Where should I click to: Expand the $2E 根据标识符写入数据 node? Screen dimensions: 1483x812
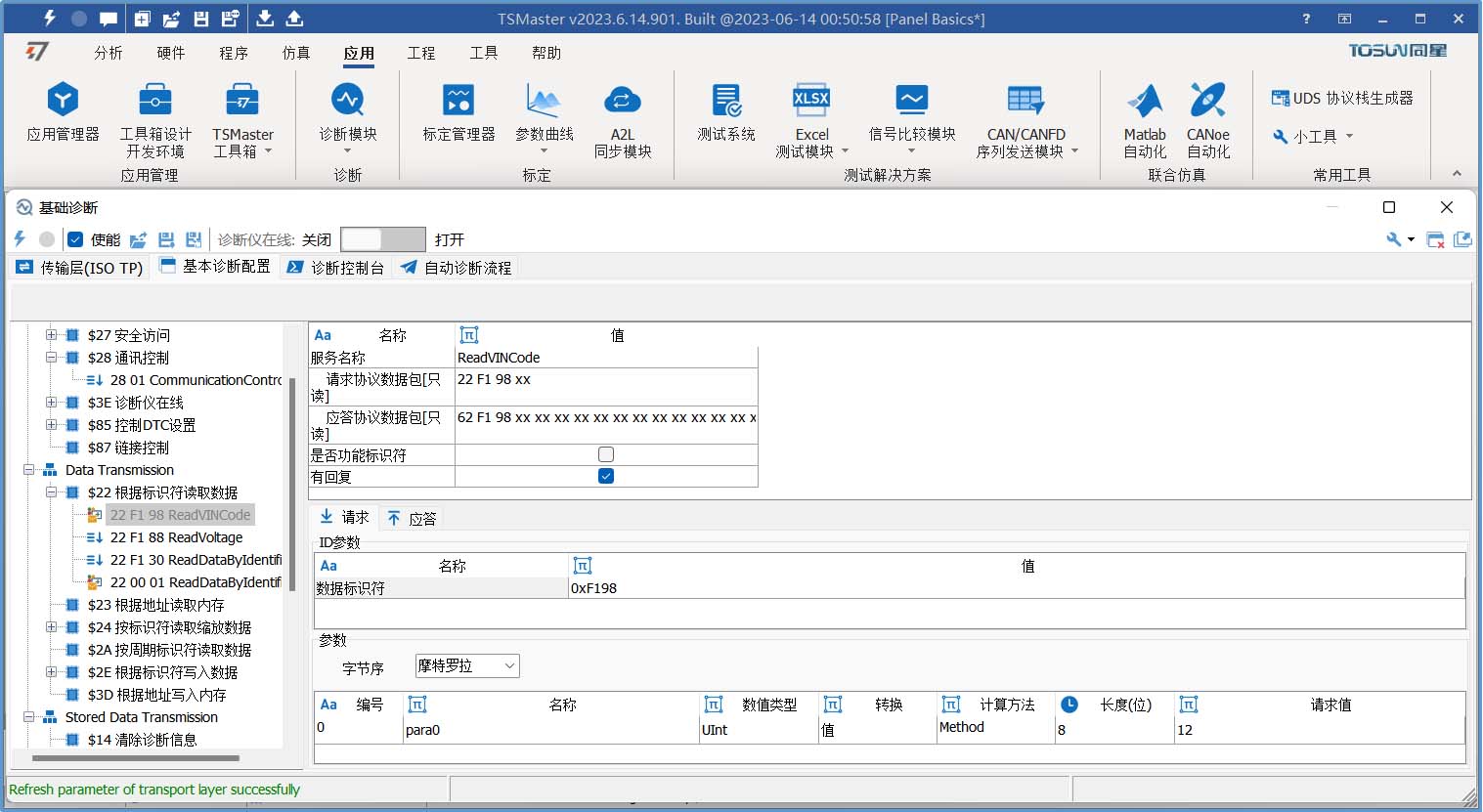coord(52,672)
